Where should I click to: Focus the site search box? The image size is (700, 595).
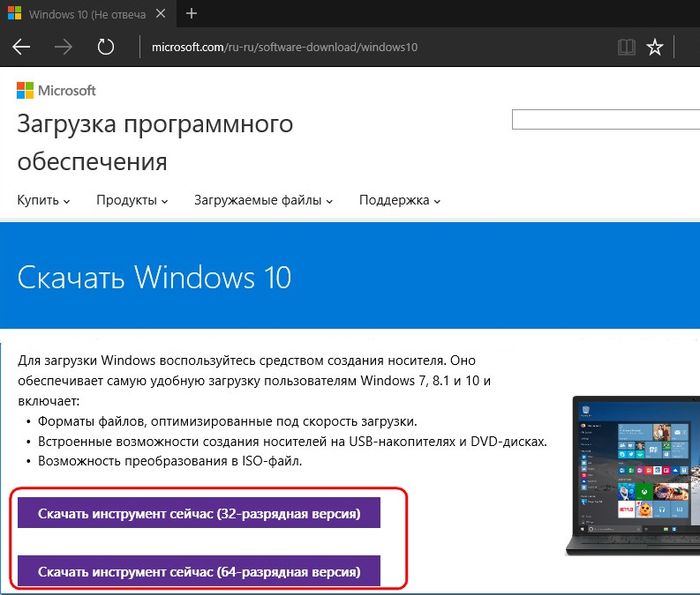click(x=605, y=120)
